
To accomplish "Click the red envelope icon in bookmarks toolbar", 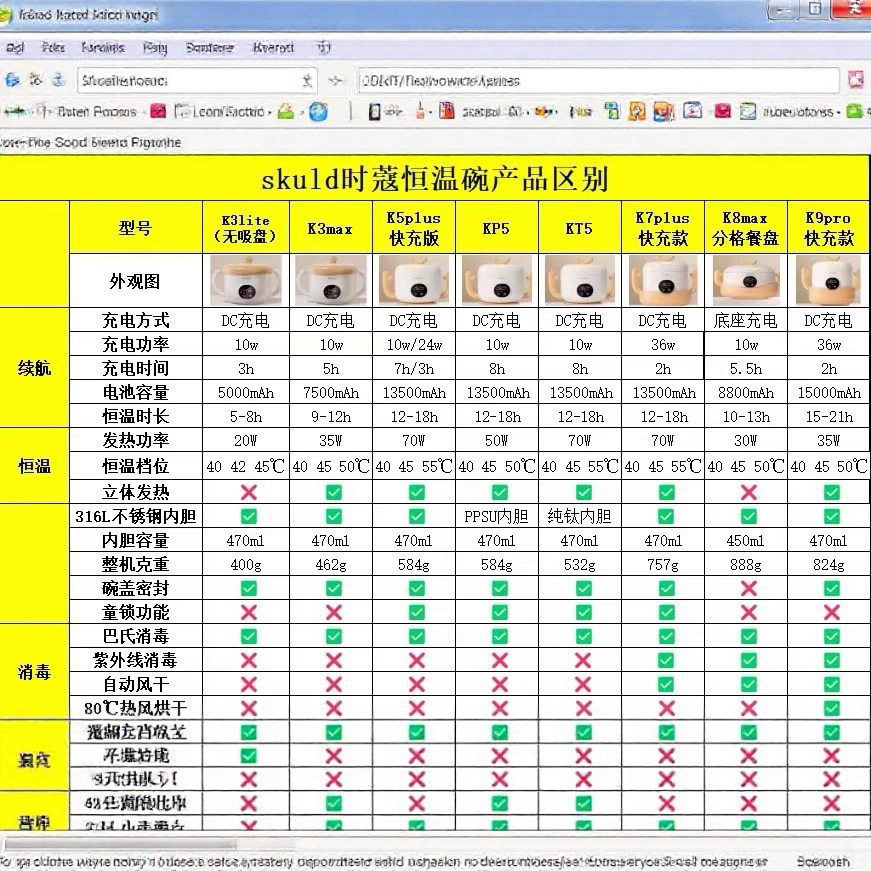I will (x=722, y=111).
